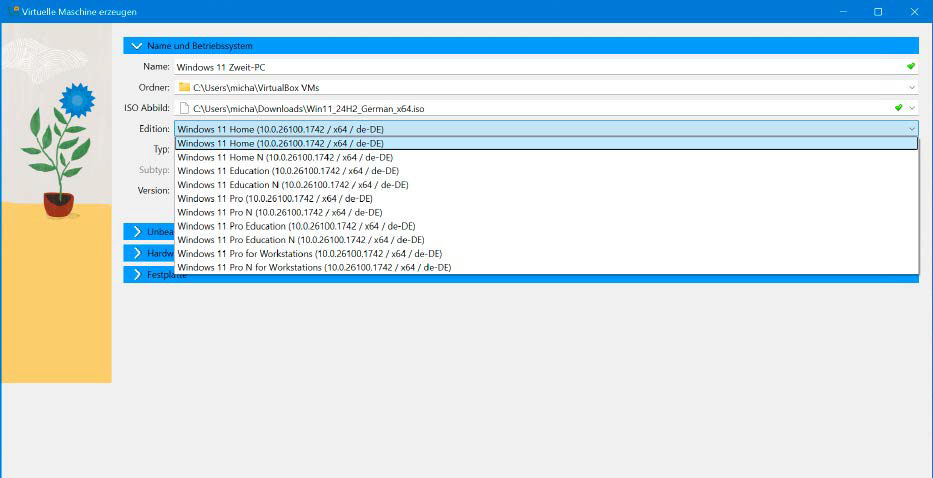Screen dimensions: 933x478
Task: Expand the unattended install section chevron
Action: 137,232
